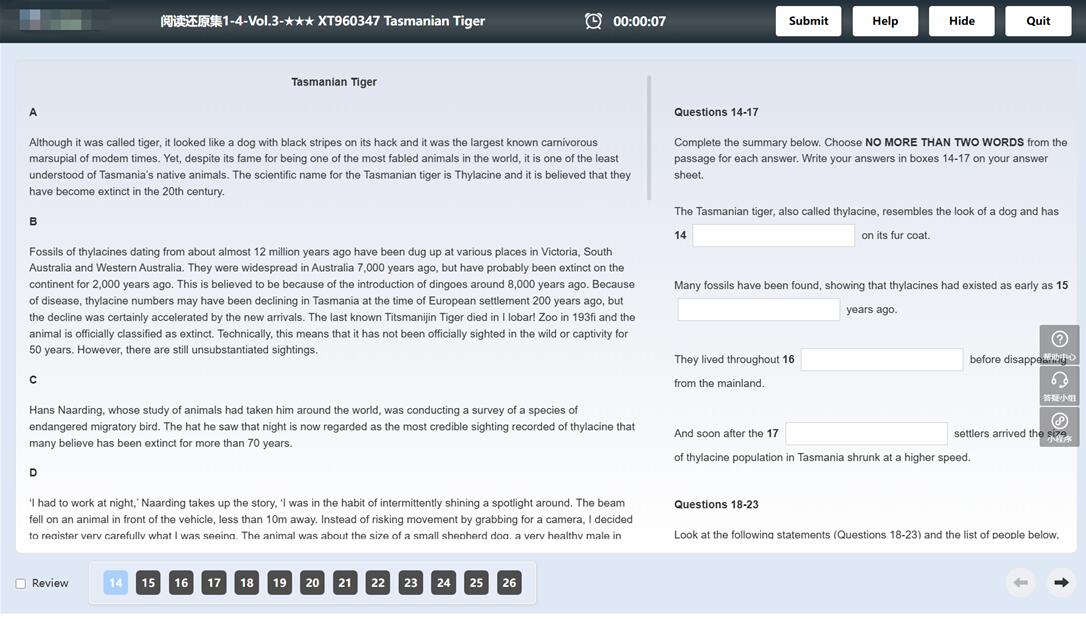Go to the previous page arrow
The height and width of the screenshot is (619, 1086).
[x=1020, y=583]
